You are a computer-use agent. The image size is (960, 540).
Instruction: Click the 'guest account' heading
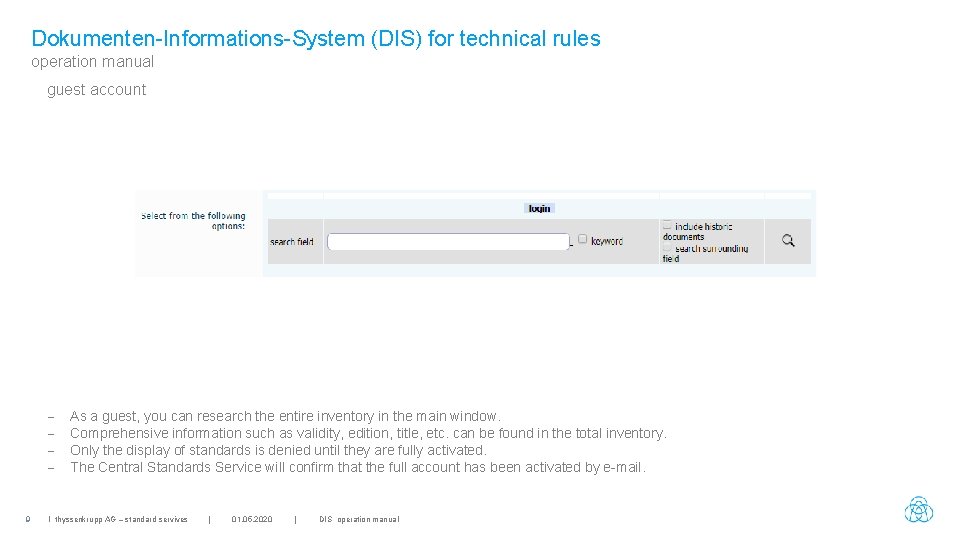(97, 90)
